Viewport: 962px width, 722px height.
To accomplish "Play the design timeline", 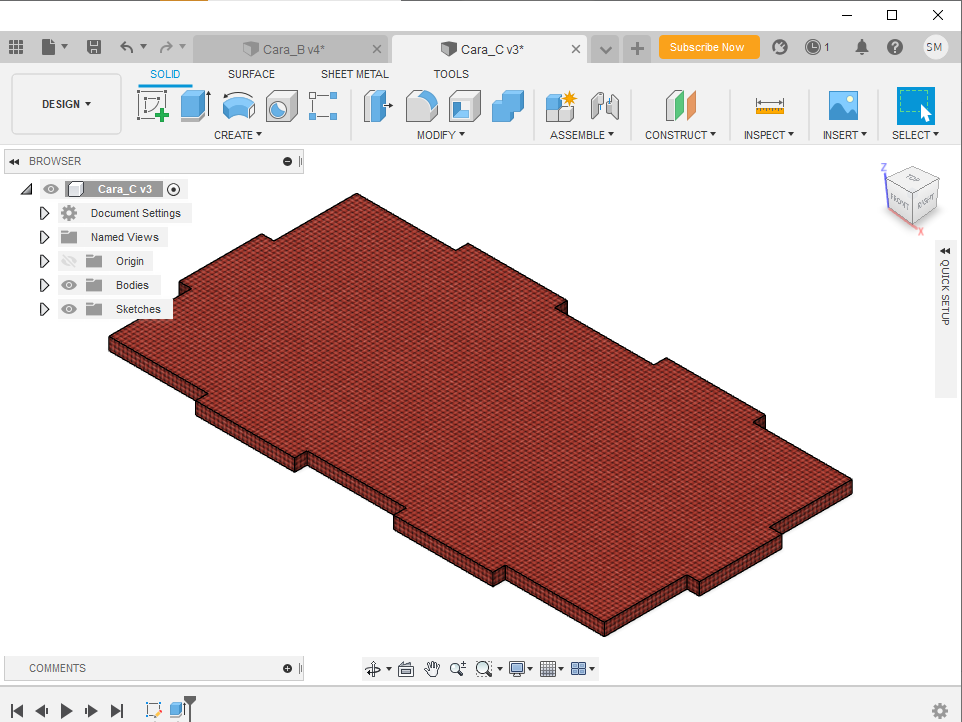I will 66,711.
